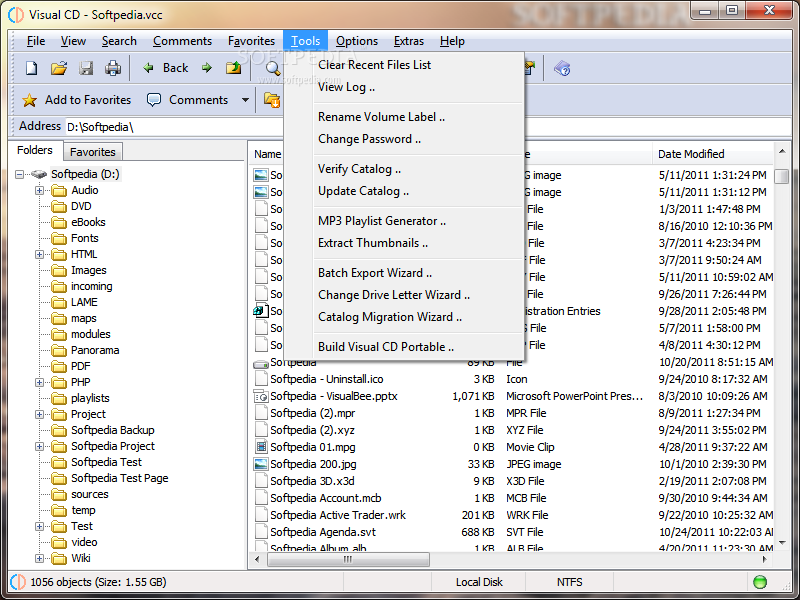
Task: Expand the Wiki folder node
Action: 39,558
